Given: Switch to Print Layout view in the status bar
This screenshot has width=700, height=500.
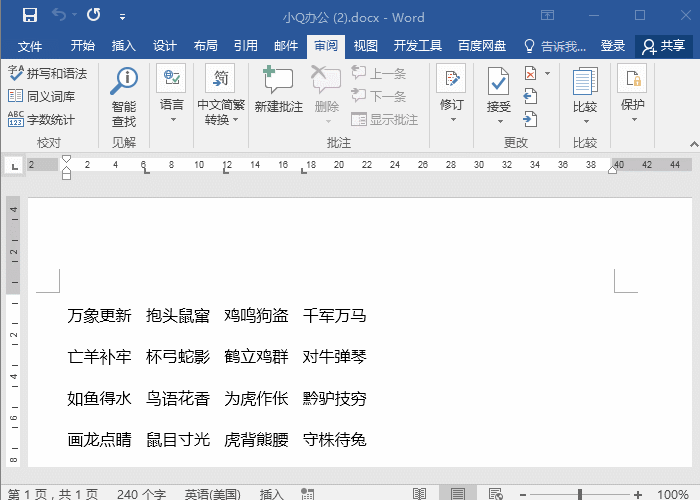Looking at the screenshot, I should point(457,493).
